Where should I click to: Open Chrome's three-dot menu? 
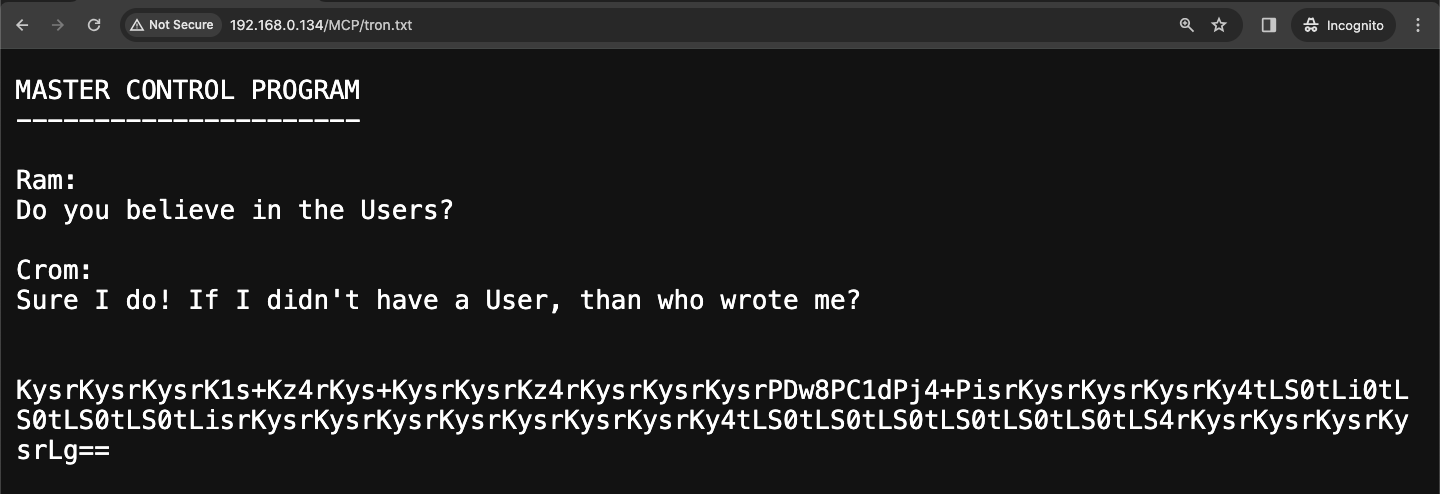click(1418, 25)
